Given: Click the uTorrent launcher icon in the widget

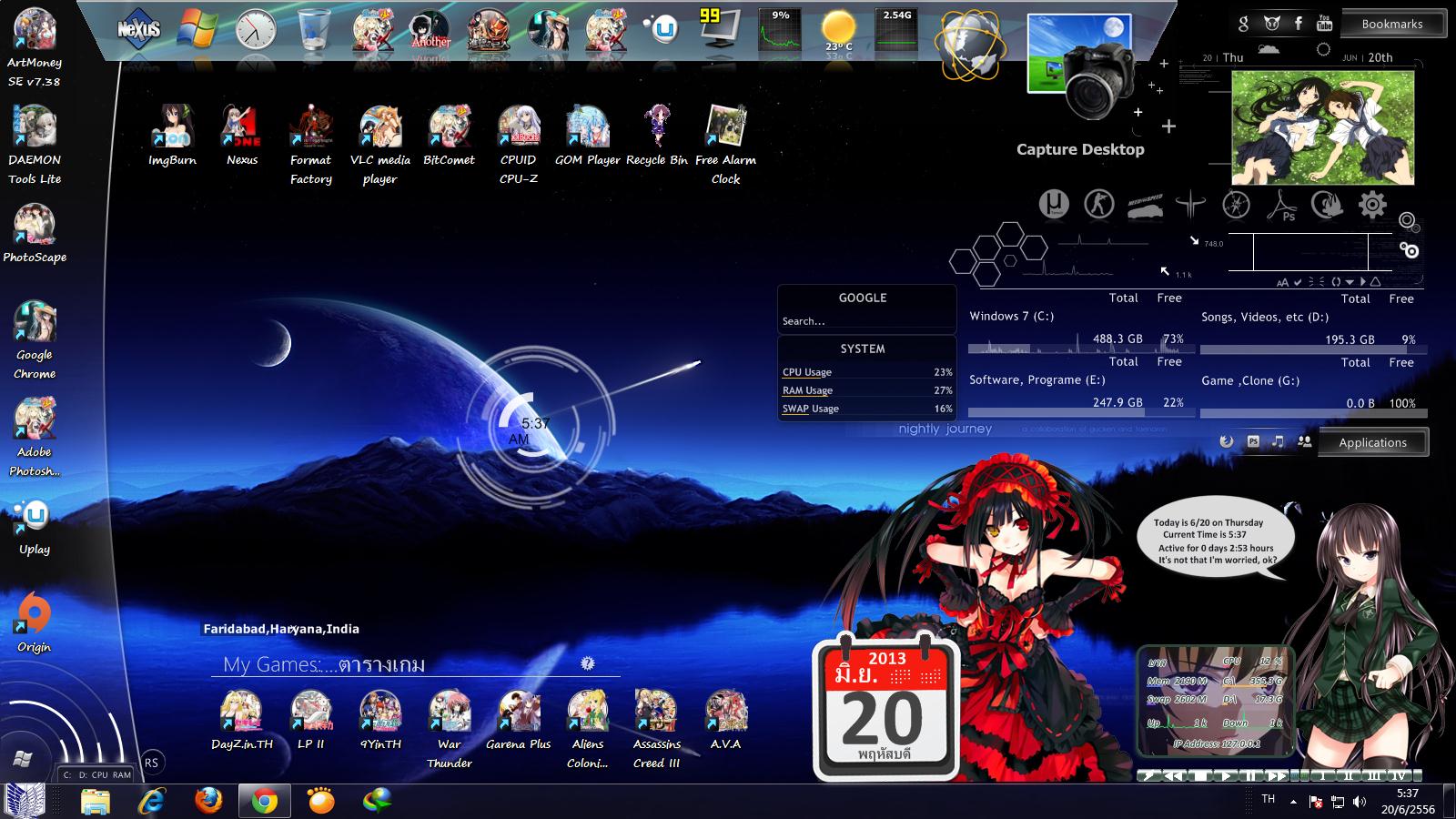Looking at the screenshot, I should [x=1054, y=205].
